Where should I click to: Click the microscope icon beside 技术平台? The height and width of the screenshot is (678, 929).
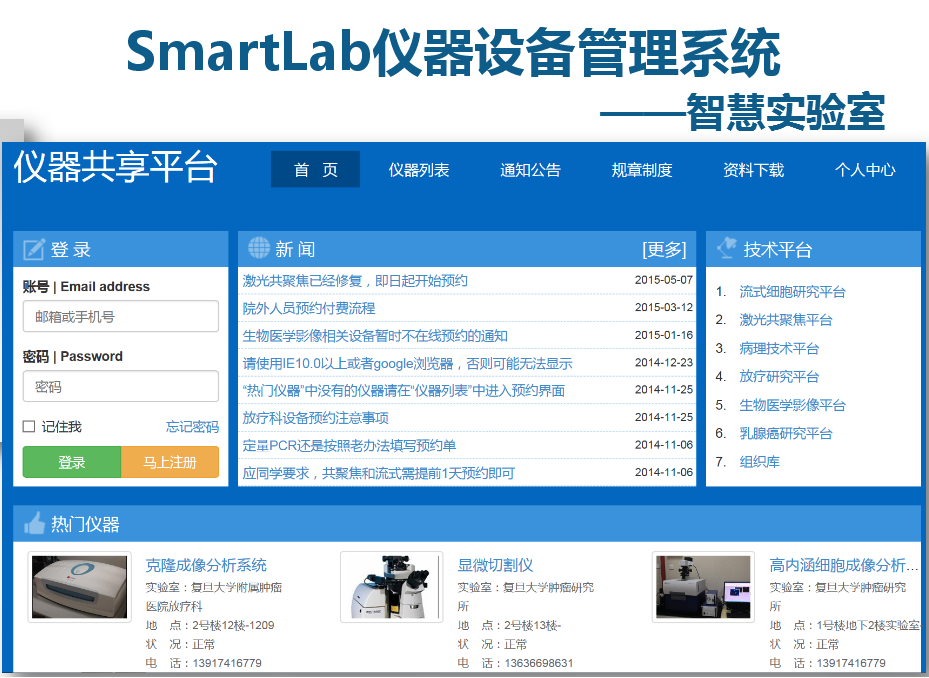tap(727, 248)
